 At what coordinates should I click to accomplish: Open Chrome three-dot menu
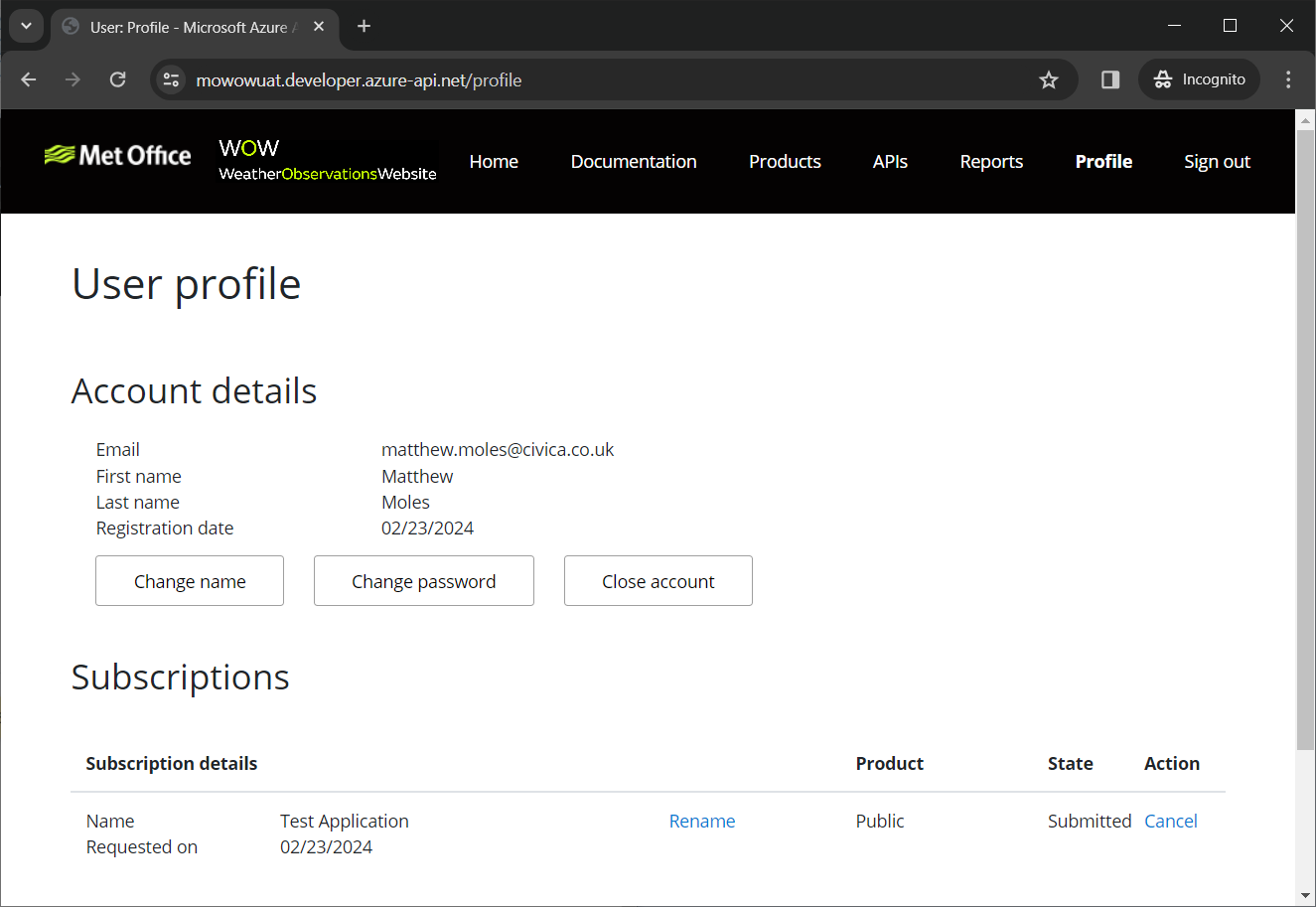(x=1288, y=79)
